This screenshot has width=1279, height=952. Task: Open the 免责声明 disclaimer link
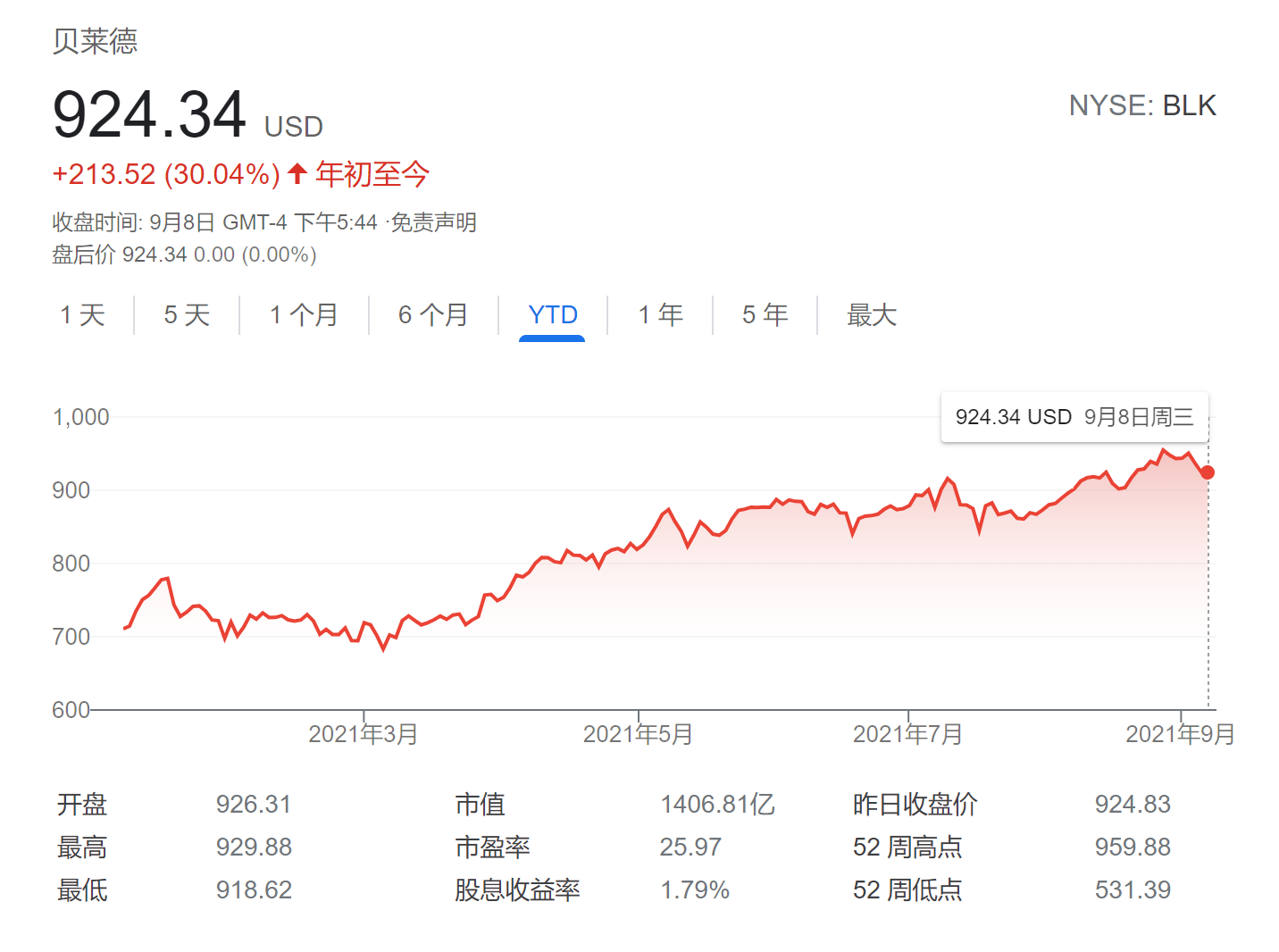point(434,222)
